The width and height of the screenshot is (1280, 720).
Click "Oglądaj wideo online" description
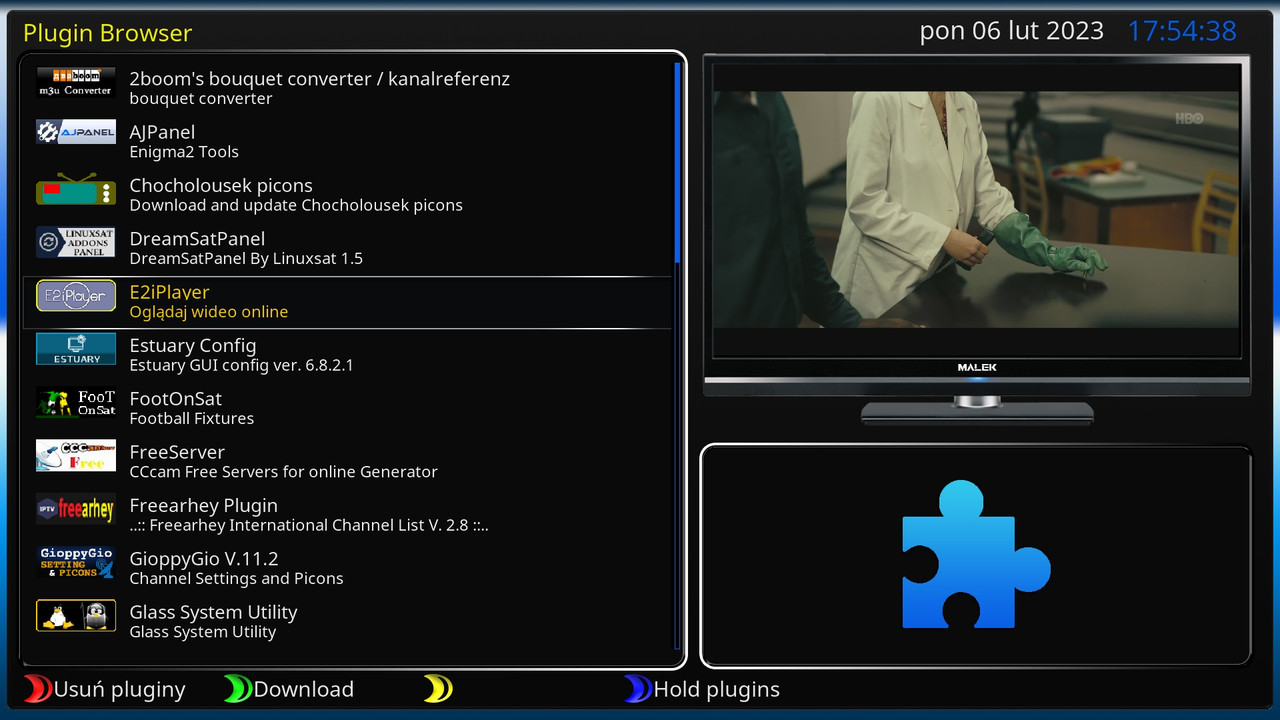pyautogui.click(x=209, y=312)
